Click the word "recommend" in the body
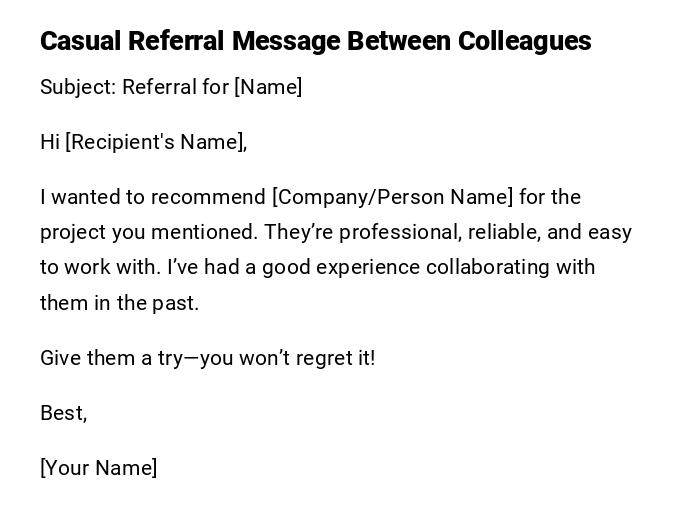This screenshot has width=700, height=530. [x=218, y=197]
